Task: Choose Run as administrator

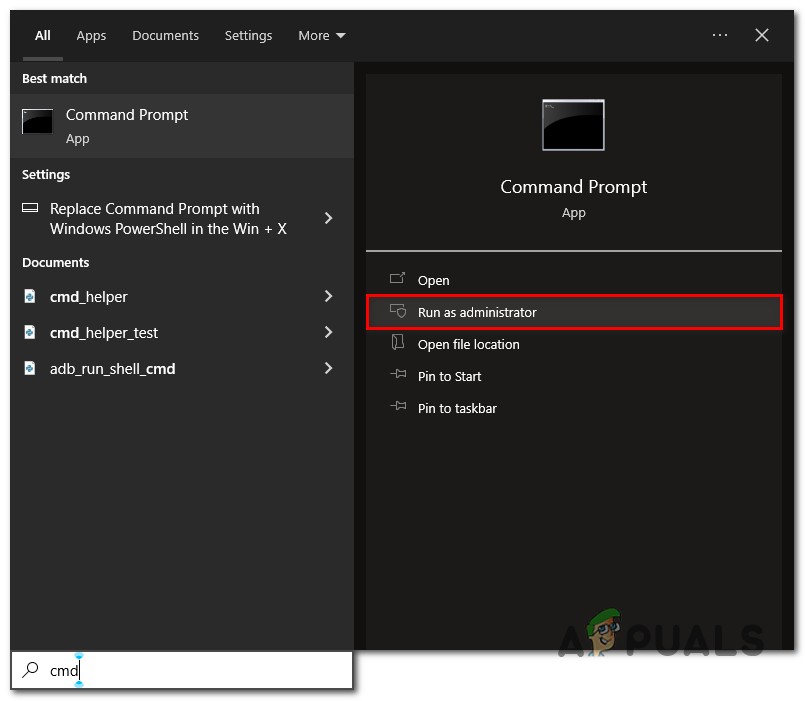Action: tap(574, 312)
